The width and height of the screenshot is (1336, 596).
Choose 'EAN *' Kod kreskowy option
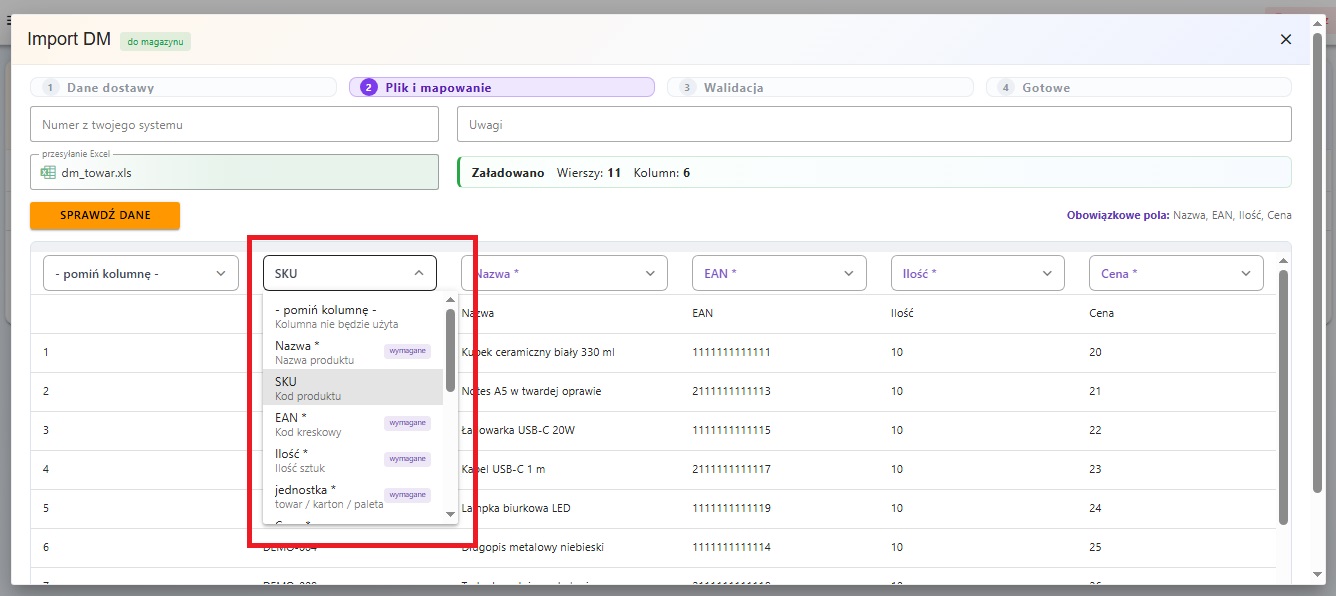353,424
